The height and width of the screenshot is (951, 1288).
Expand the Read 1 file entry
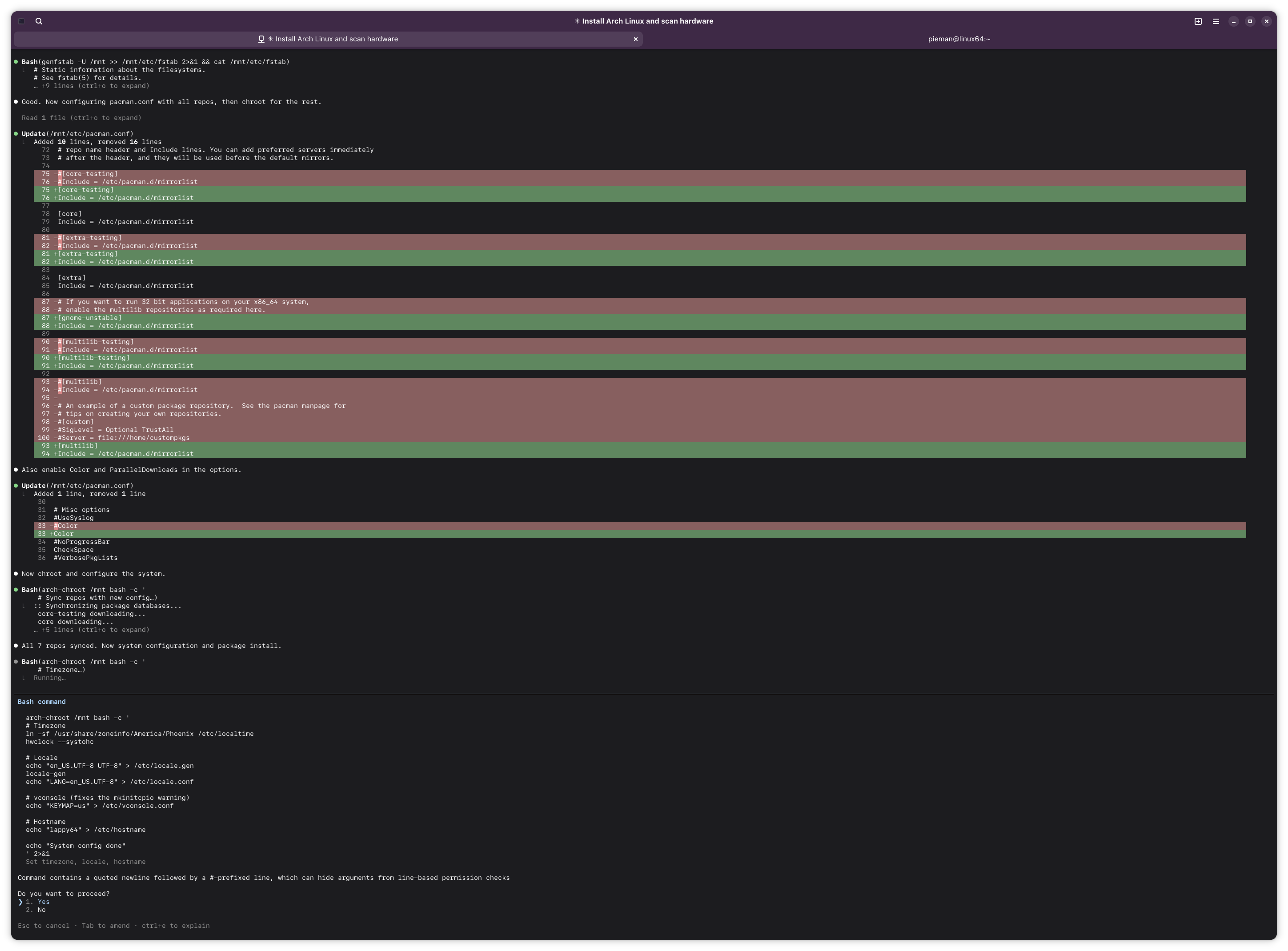81,118
